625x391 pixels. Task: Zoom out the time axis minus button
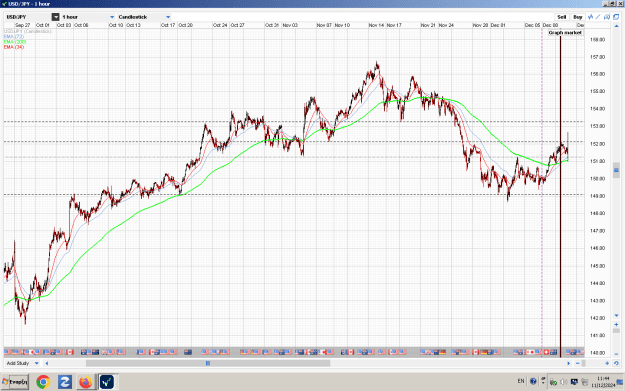coord(578,363)
